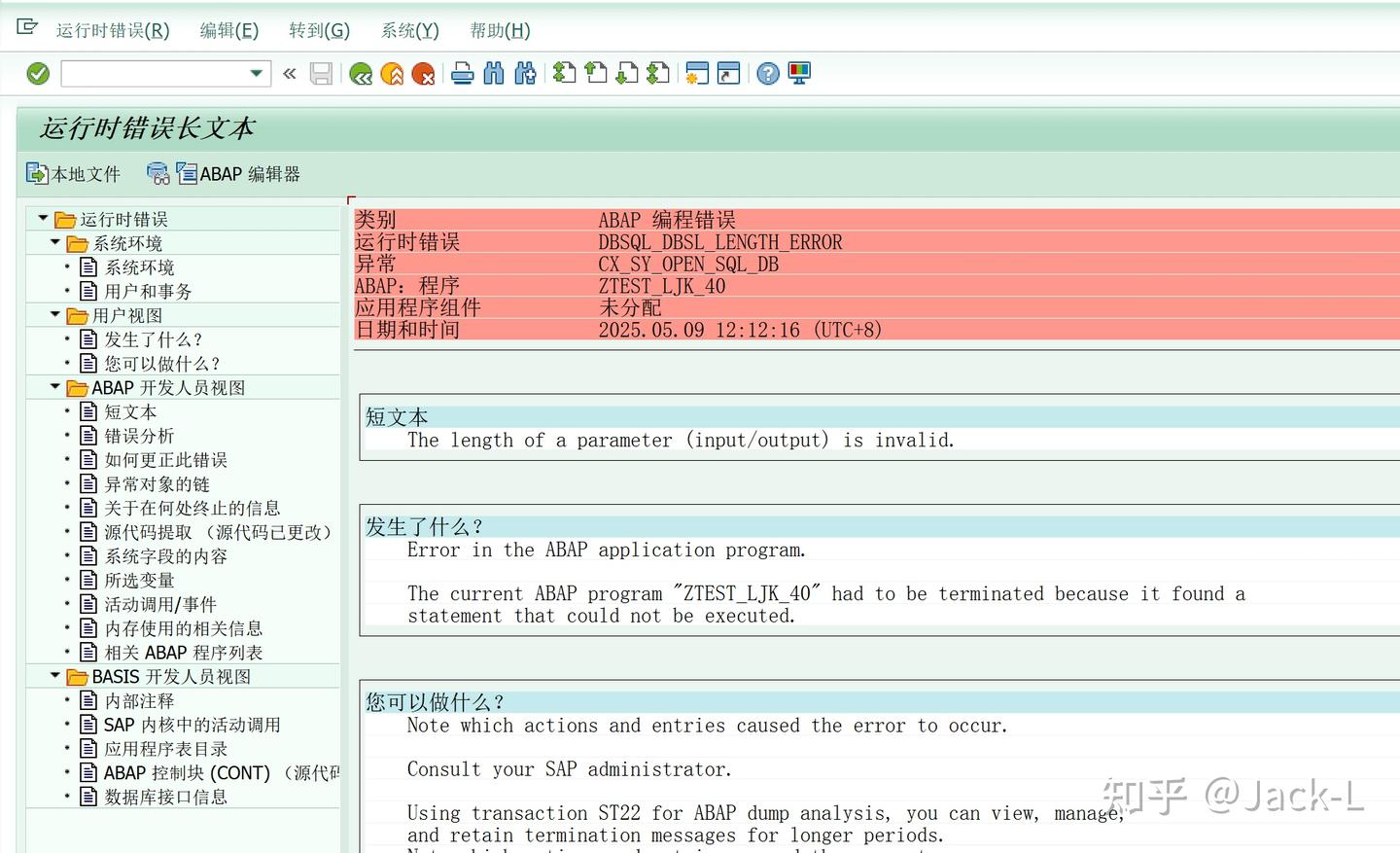Click the 'ABAP 编程错误' category value
Screen dimensions: 1400x853
667,220
